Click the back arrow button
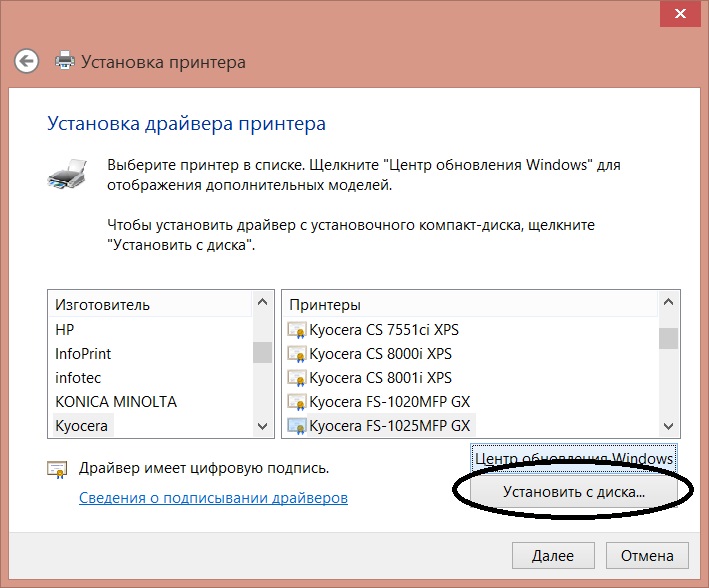The height and width of the screenshot is (588, 709). pos(27,62)
